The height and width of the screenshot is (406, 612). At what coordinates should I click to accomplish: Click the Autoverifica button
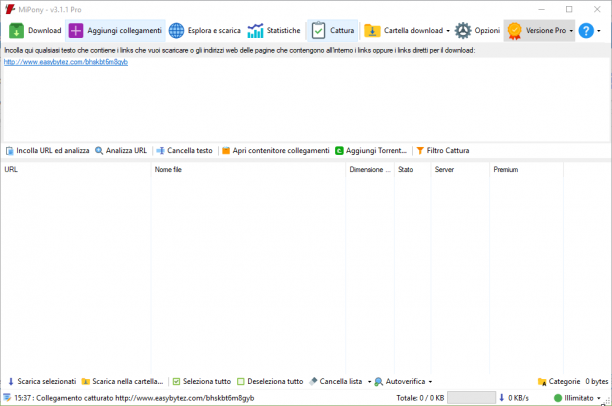[x=400, y=381]
